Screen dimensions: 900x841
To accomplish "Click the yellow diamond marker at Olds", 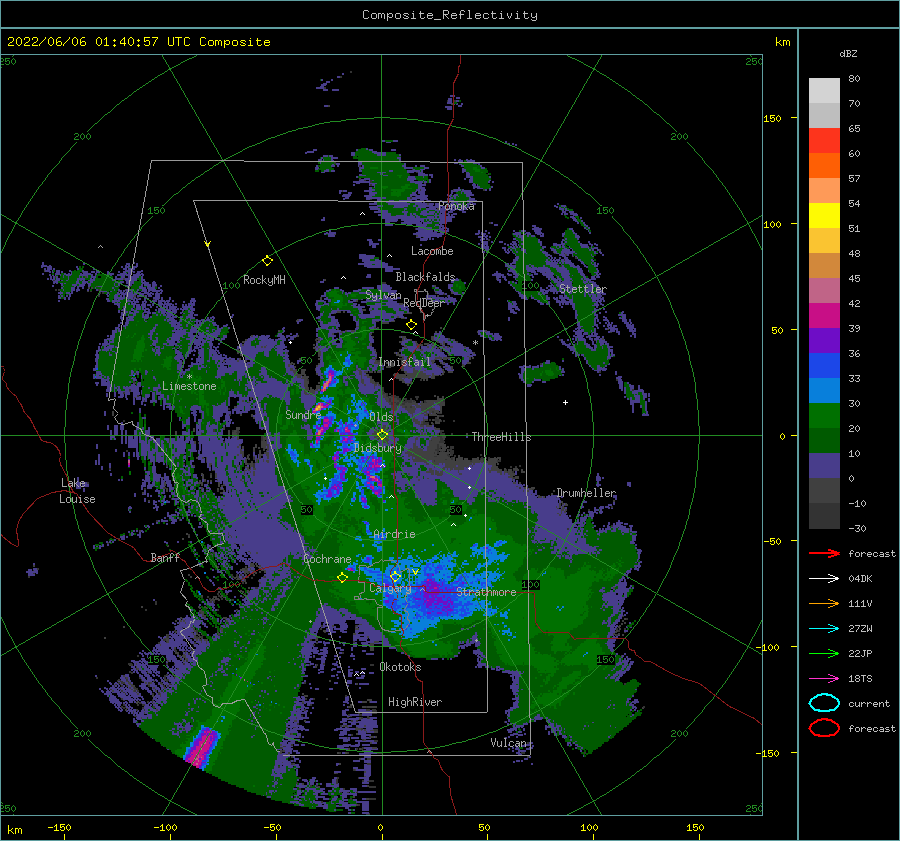I will pos(382,435).
